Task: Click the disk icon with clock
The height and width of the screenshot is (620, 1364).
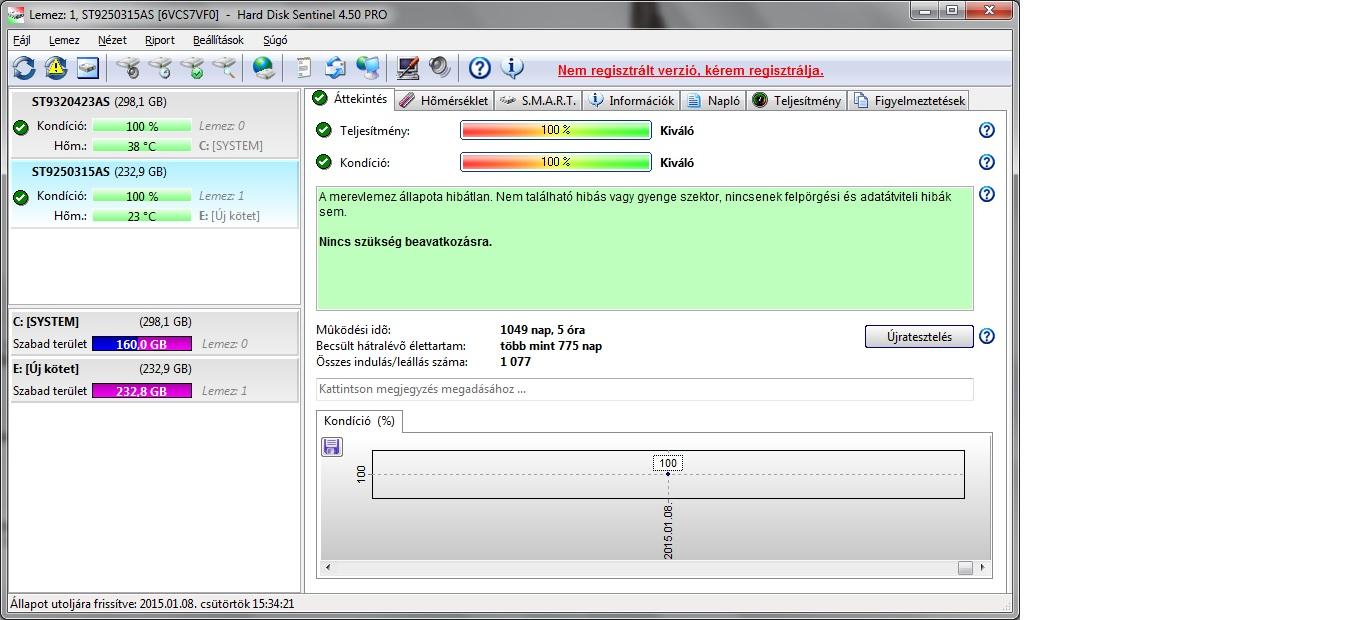Action: coord(159,68)
